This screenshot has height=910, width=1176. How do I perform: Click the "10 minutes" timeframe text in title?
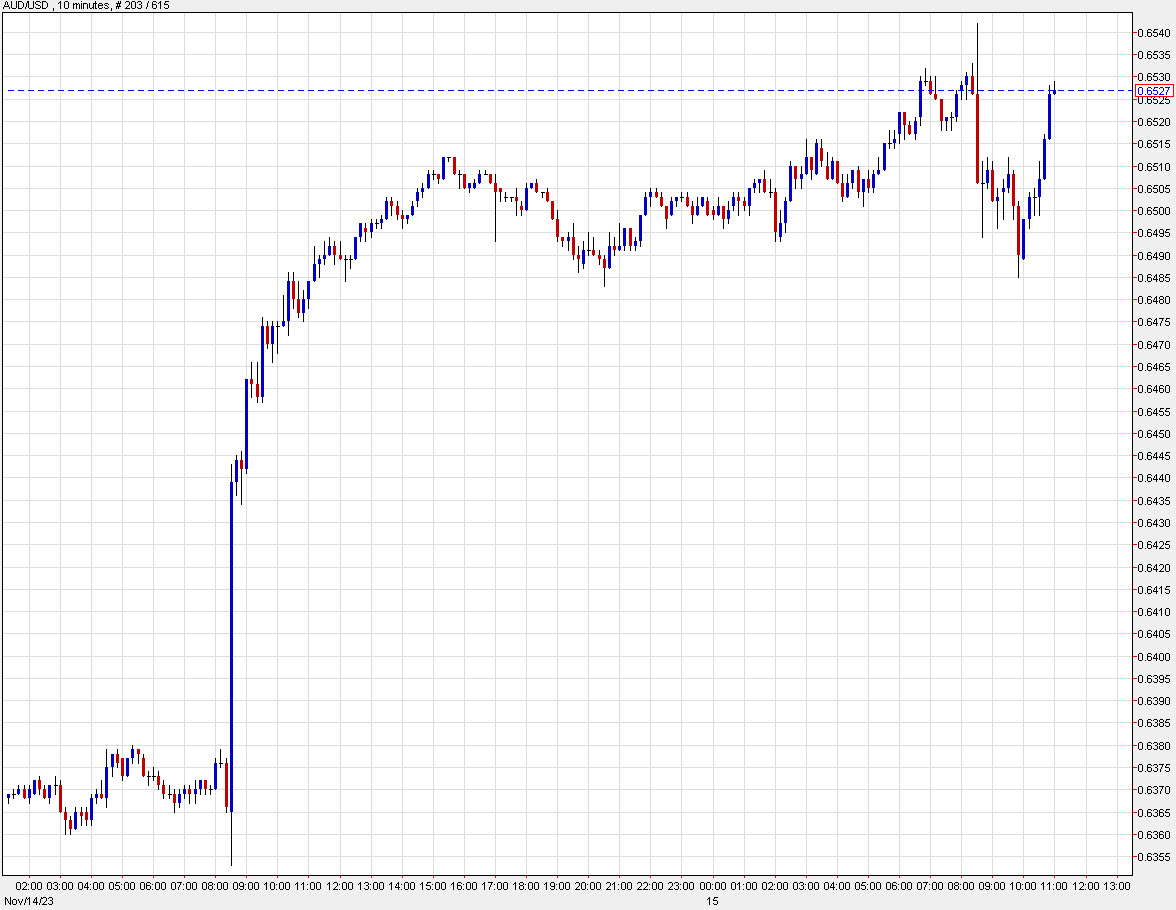coord(79,7)
